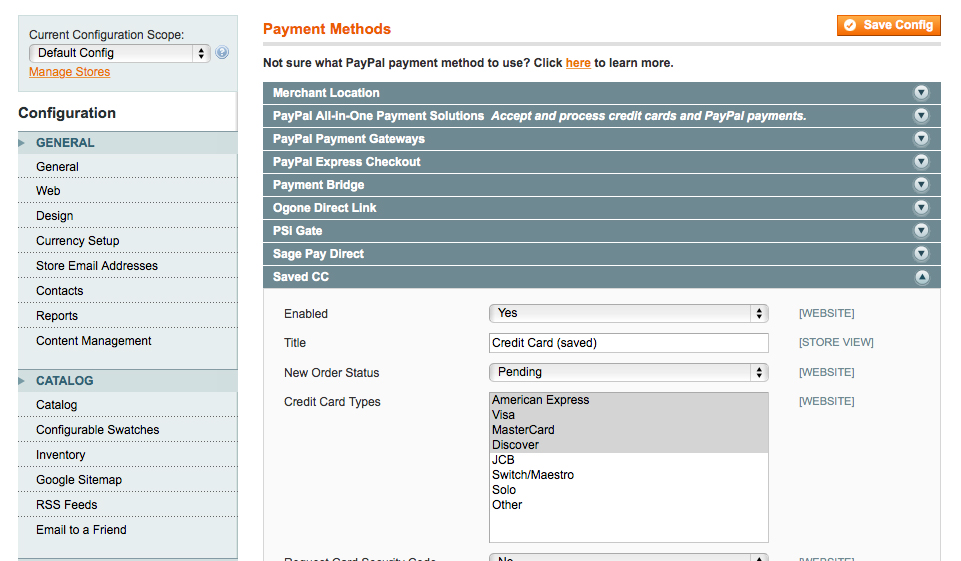Image resolution: width=961 pixels, height=561 pixels.
Task: Click the Manage Stores link
Action: pyautogui.click(x=70, y=72)
